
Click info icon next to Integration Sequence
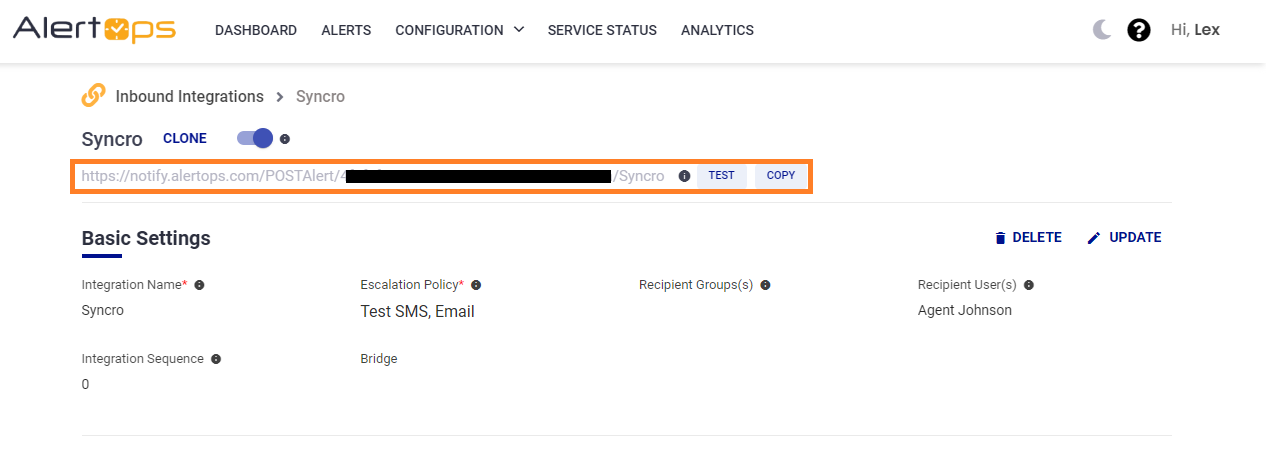pos(216,359)
